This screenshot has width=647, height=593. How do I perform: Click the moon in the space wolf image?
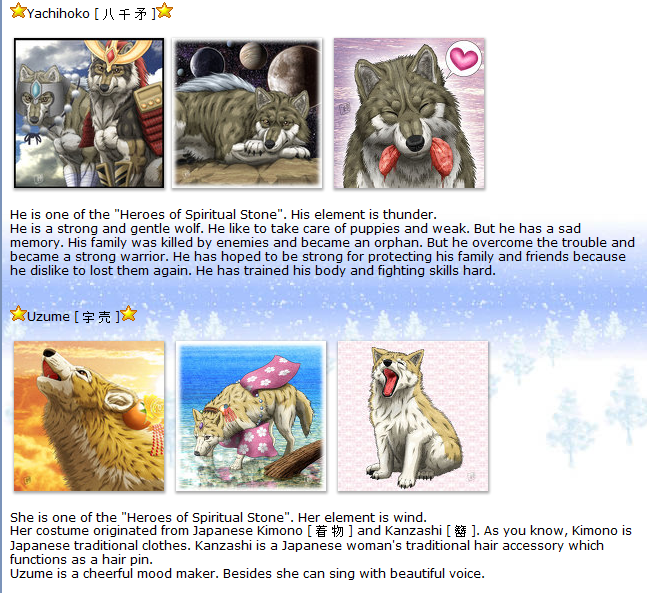coord(292,72)
